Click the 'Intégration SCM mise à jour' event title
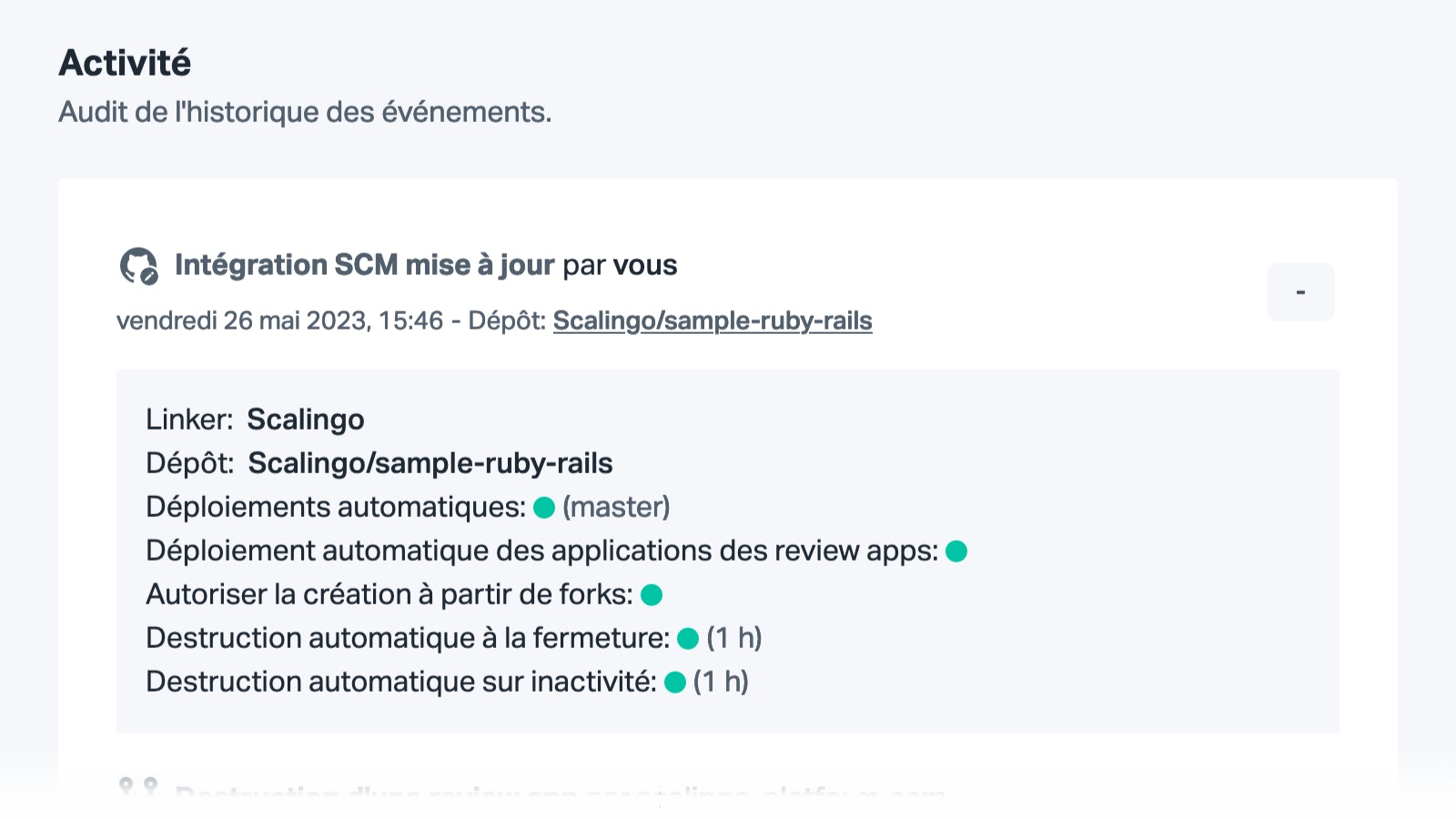This screenshot has height=819, width=1456. pos(364,265)
